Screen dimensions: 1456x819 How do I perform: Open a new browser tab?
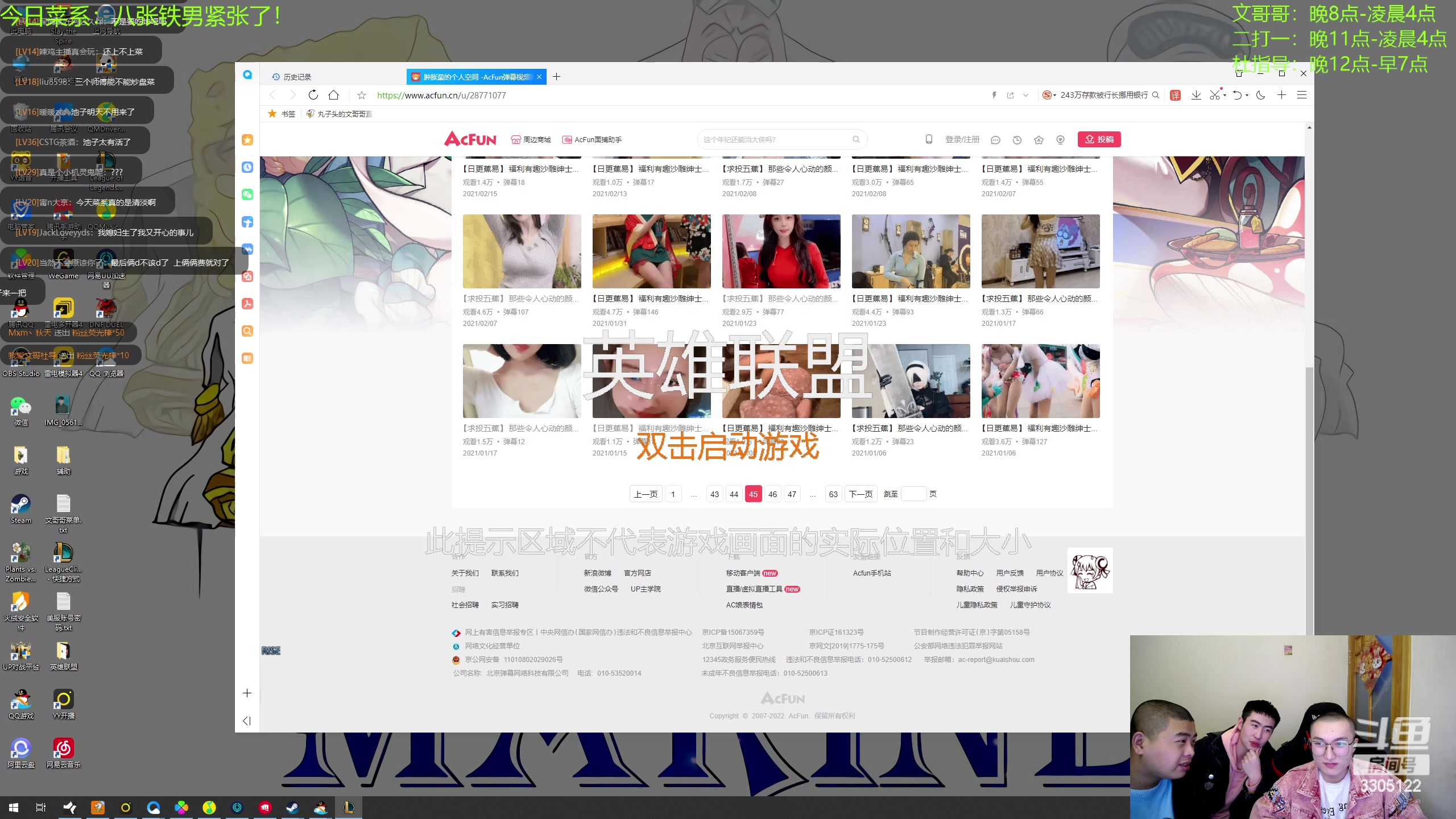556,77
